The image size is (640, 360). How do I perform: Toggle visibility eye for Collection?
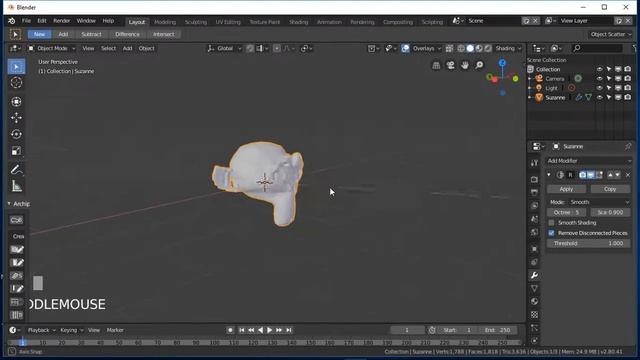pyautogui.click(x=600, y=69)
